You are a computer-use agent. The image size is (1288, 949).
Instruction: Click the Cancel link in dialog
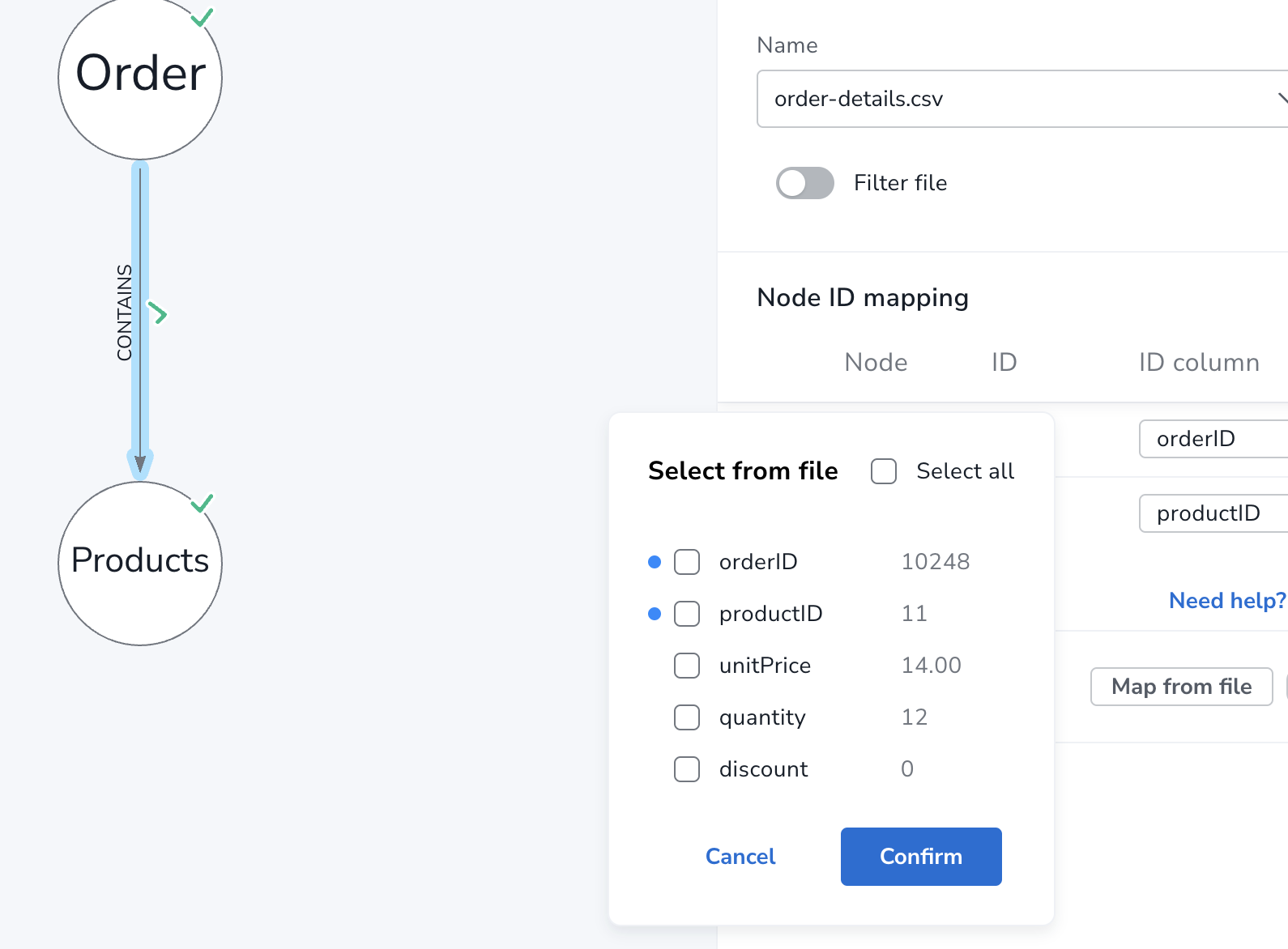click(x=740, y=857)
